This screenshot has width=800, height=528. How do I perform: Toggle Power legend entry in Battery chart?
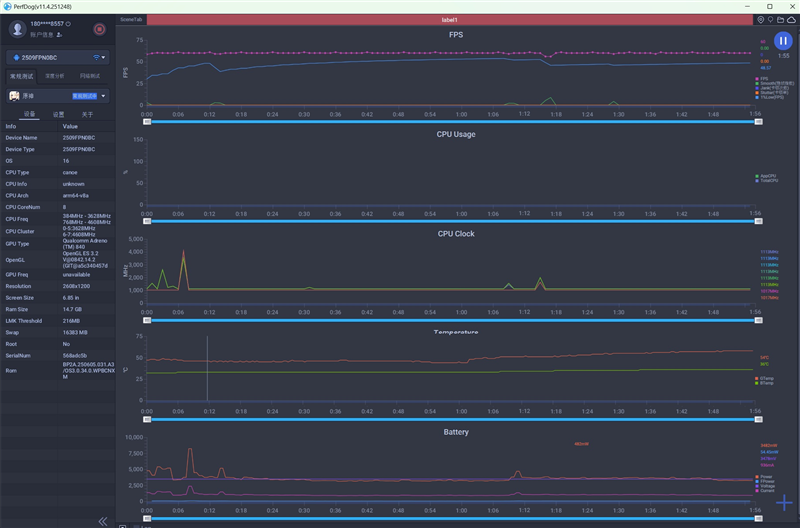[x=766, y=476]
